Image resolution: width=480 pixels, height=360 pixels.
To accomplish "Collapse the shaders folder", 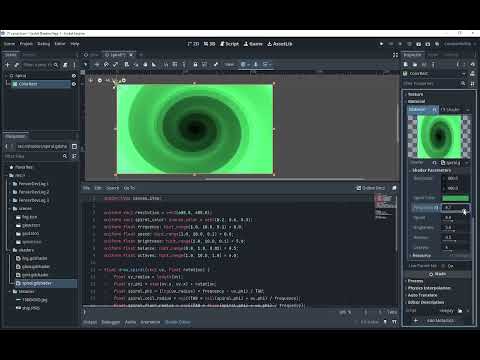I will pos(10,250).
